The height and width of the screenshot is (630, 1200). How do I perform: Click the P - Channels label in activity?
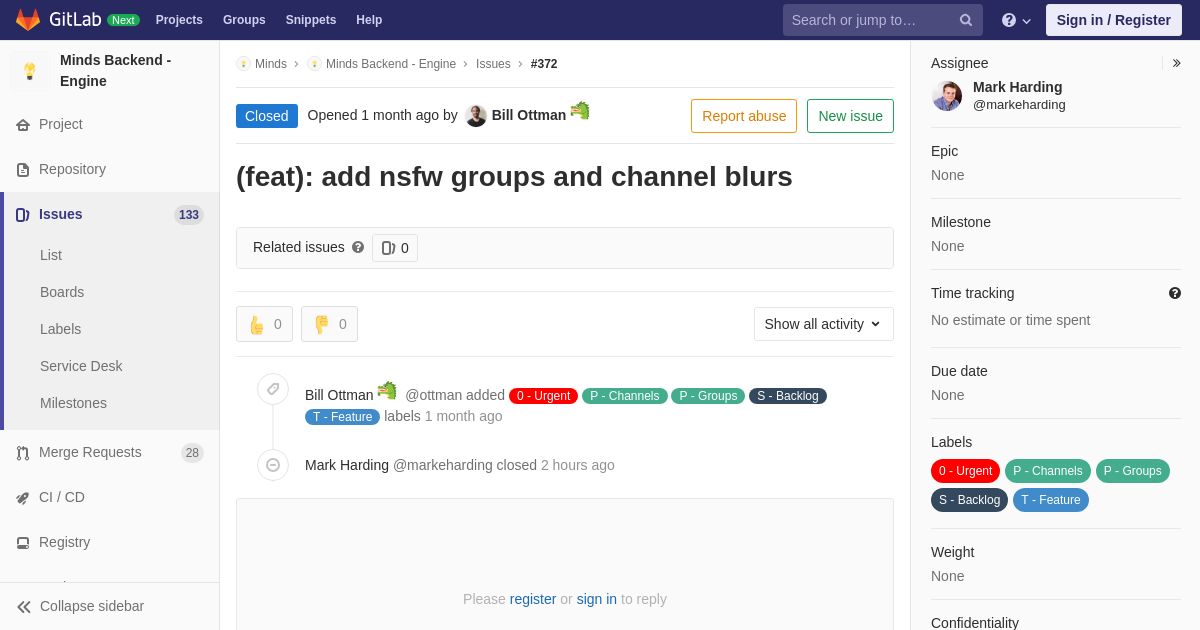coord(625,396)
